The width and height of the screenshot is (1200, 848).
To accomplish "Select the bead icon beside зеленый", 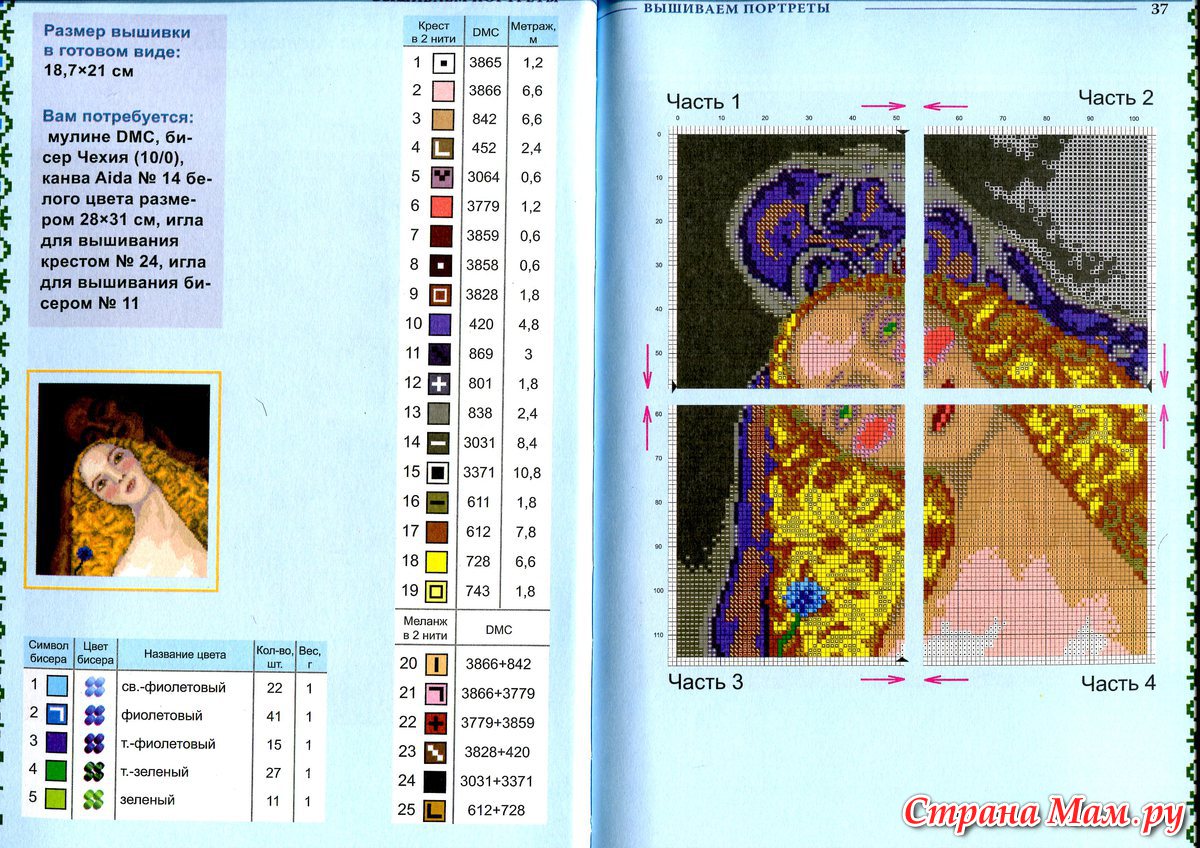I will [x=95, y=800].
